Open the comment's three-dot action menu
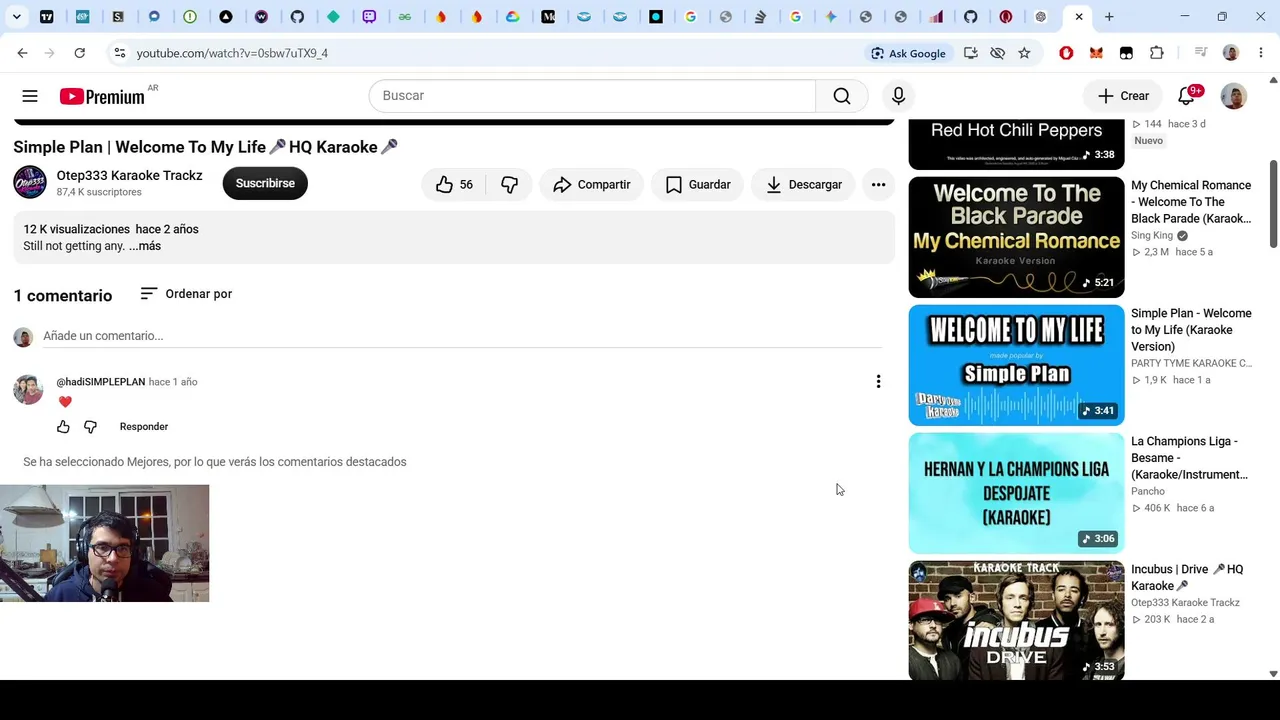The width and height of the screenshot is (1280, 720). [878, 381]
